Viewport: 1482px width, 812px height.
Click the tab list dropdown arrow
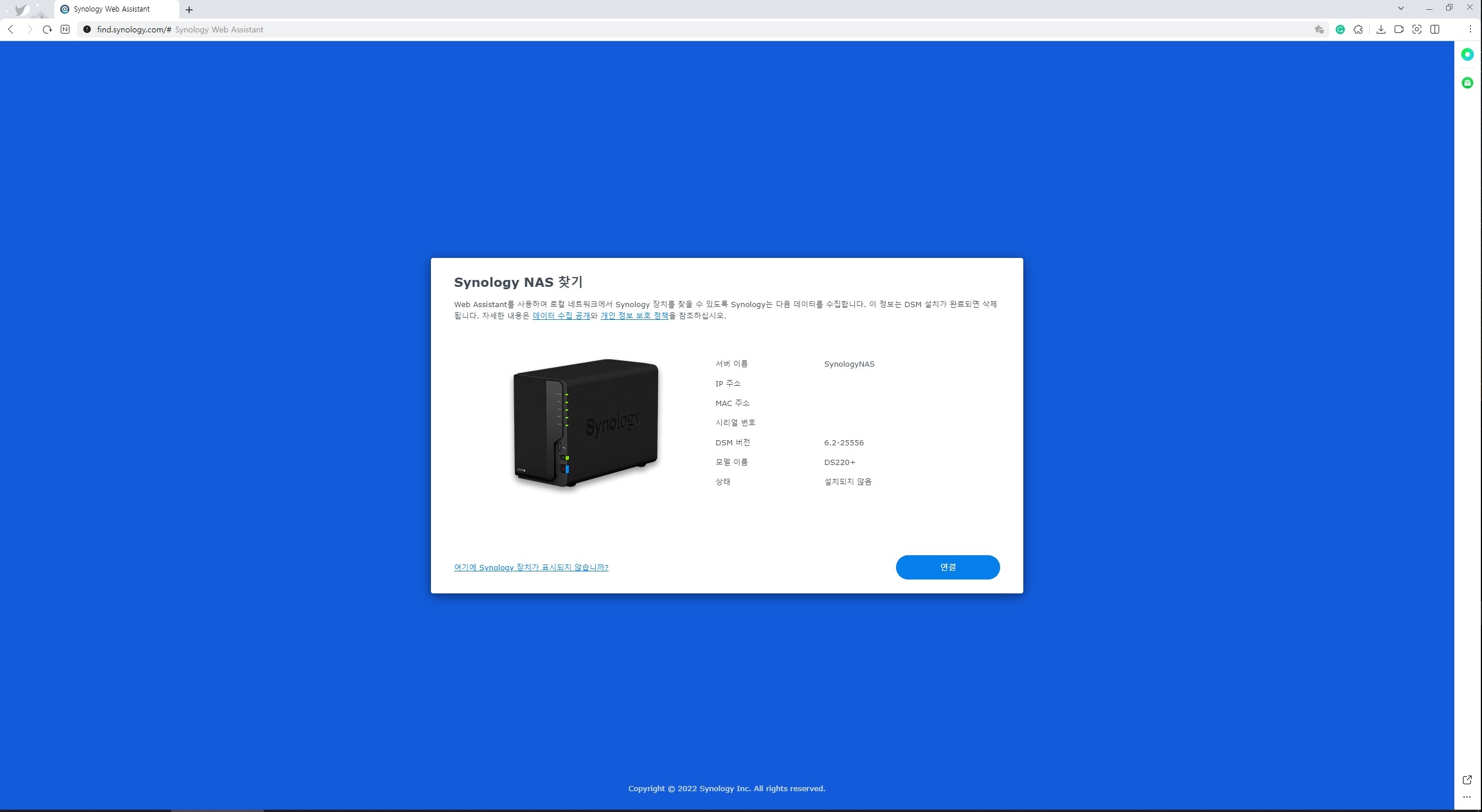coord(1400,9)
